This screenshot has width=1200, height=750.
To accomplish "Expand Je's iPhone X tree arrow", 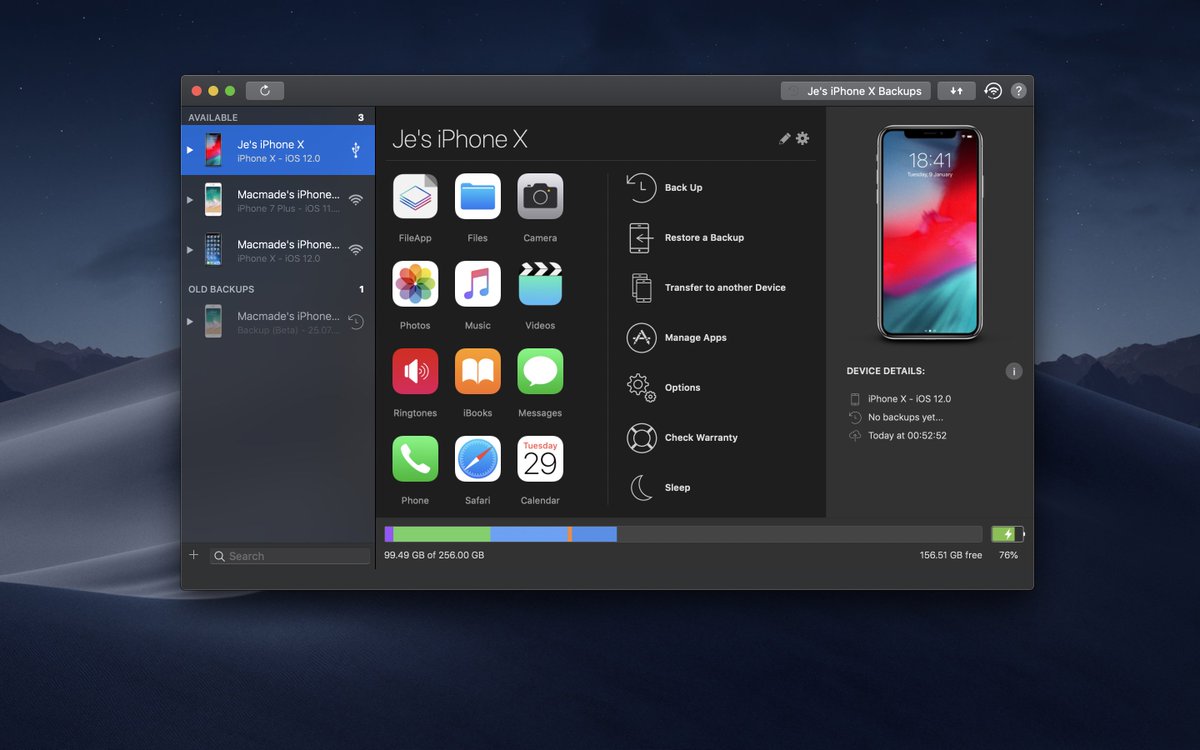I will coord(190,150).
